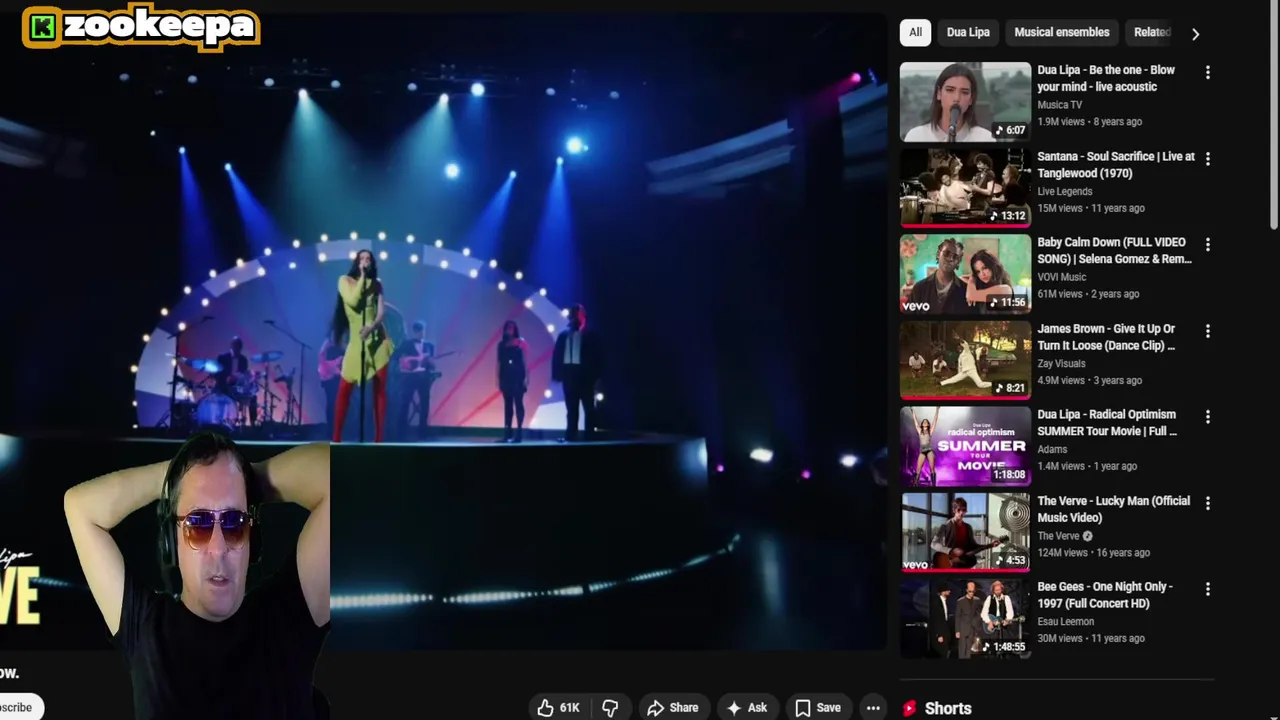This screenshot has width=1280, height=720.
Task: Open options menu for Bee Gees concert video
Action: (x=1208, y=589)
